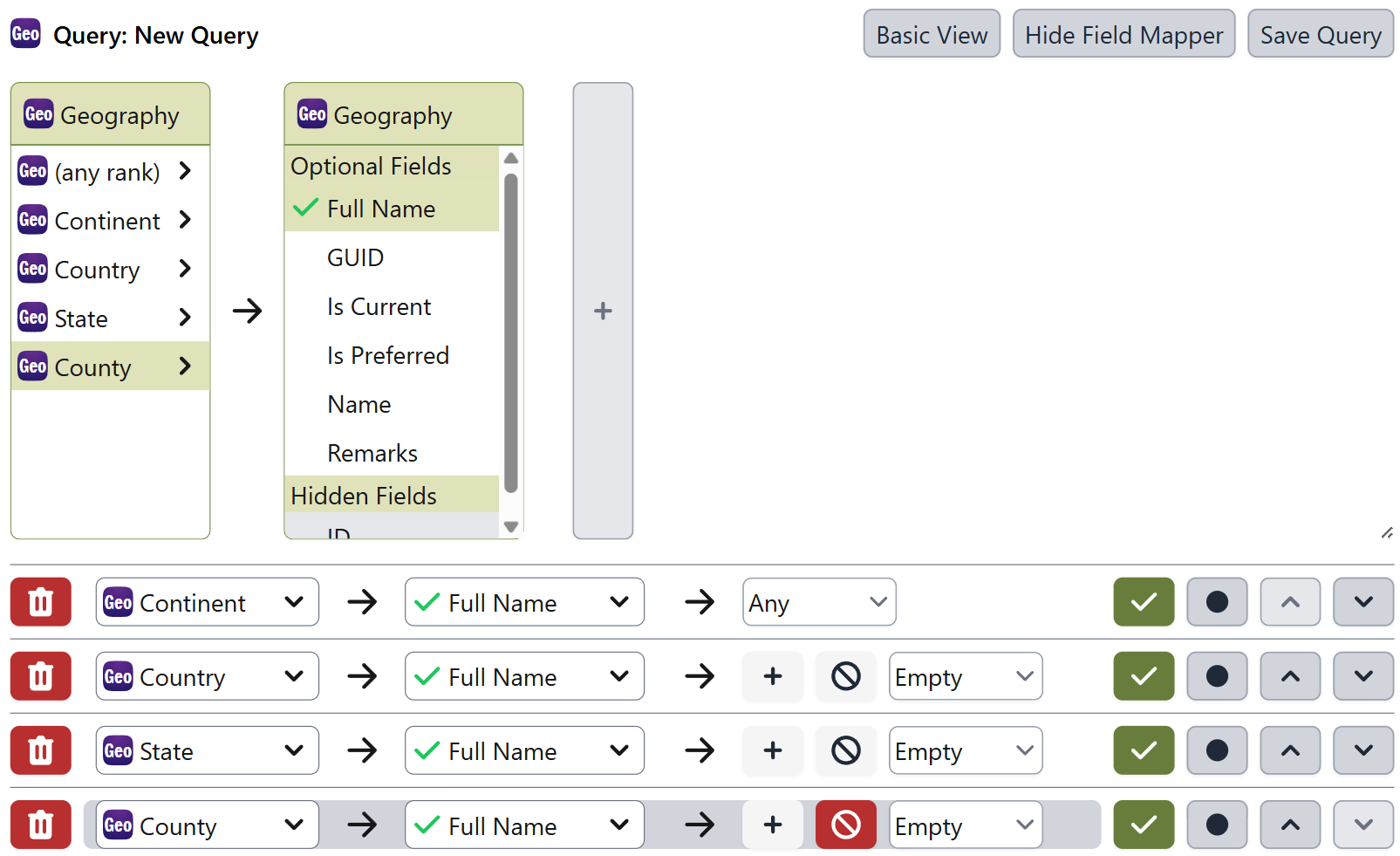
Task: Click the negate icon in County row
Action: pos(845,825)
